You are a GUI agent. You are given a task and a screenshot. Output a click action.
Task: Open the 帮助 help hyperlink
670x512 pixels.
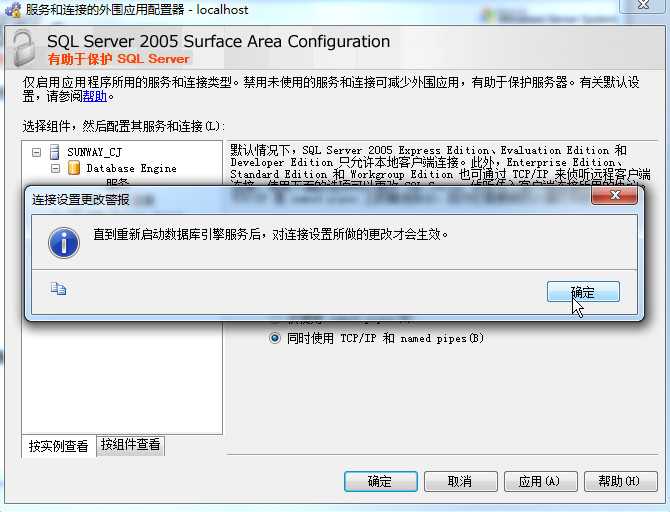click(95, 96)
